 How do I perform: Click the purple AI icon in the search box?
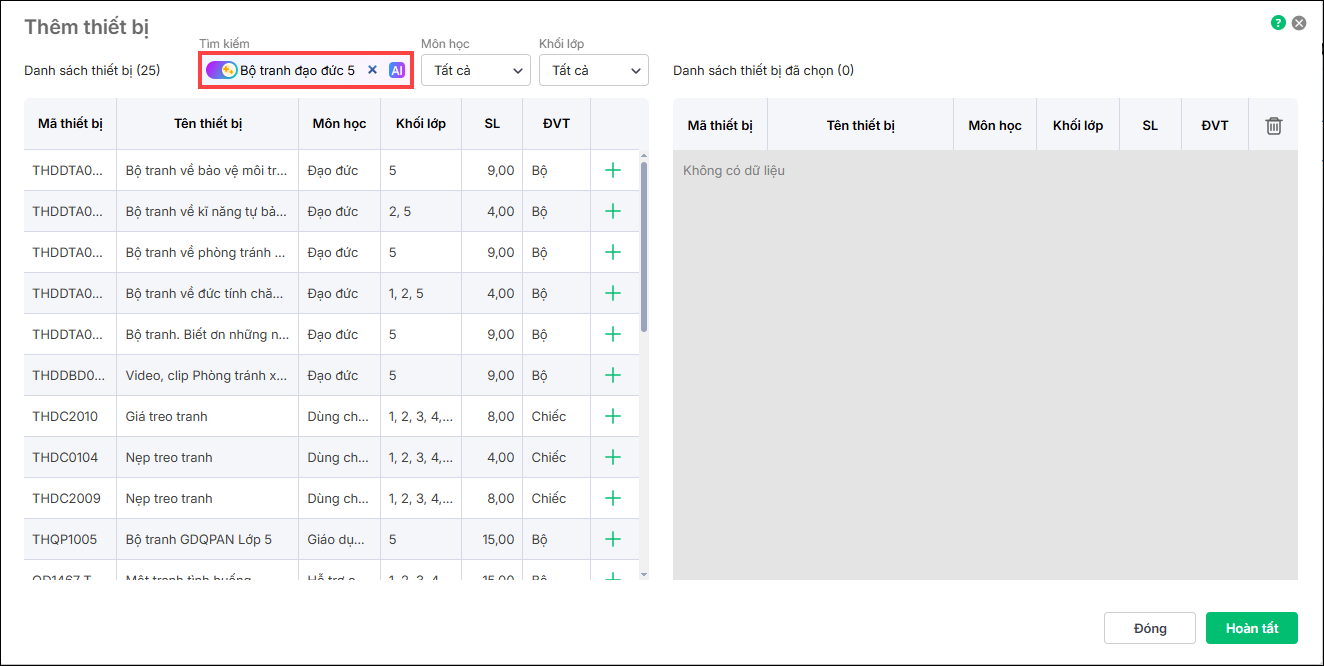[x=397, y=70]
